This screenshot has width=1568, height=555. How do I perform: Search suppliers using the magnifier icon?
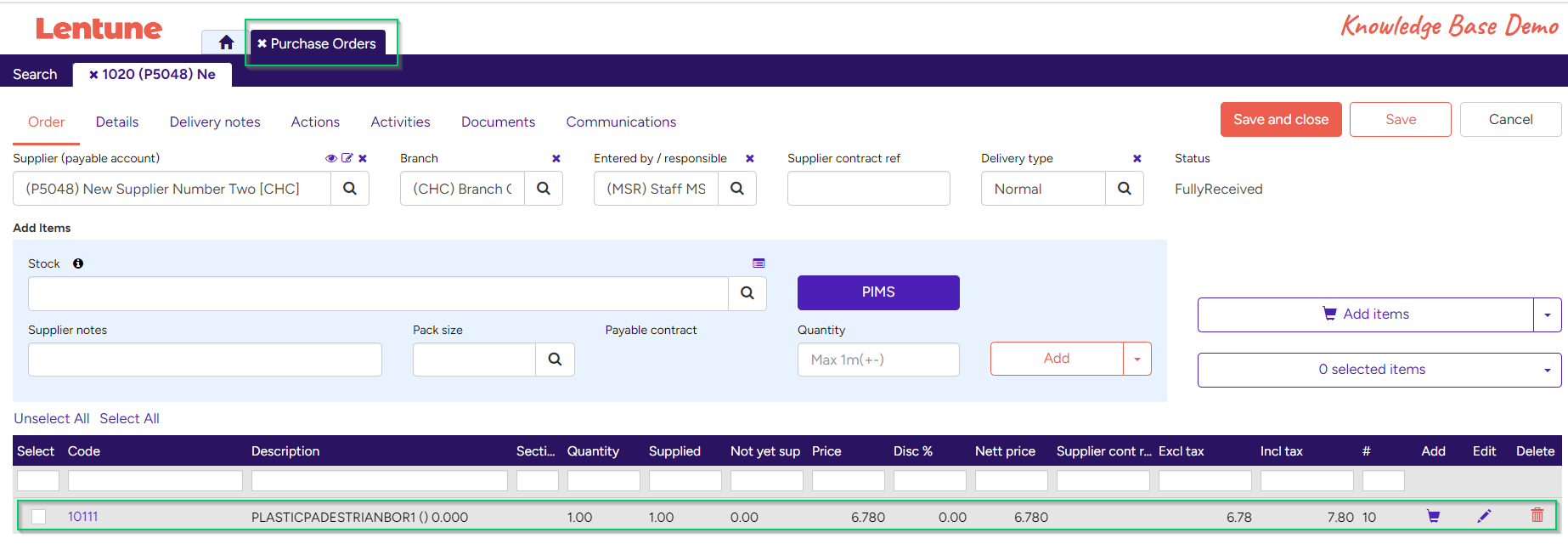tap(350, 189)
